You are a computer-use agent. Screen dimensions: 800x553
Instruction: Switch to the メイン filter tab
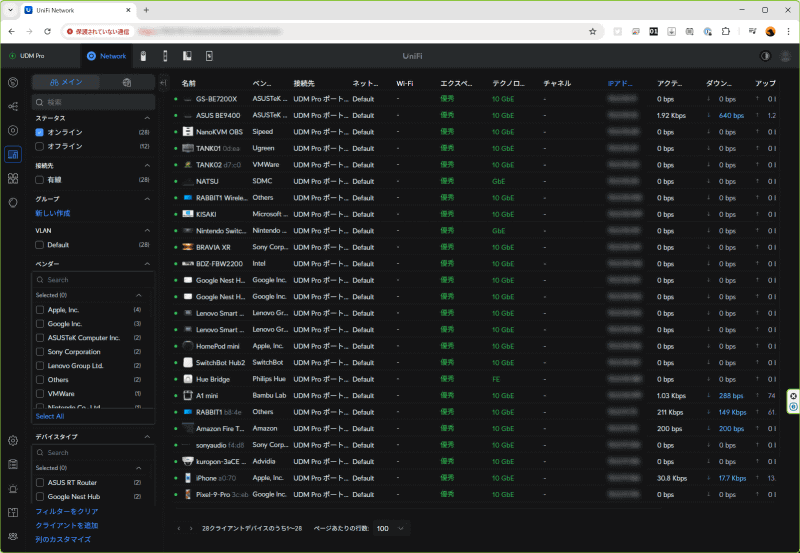pos(66,82)
